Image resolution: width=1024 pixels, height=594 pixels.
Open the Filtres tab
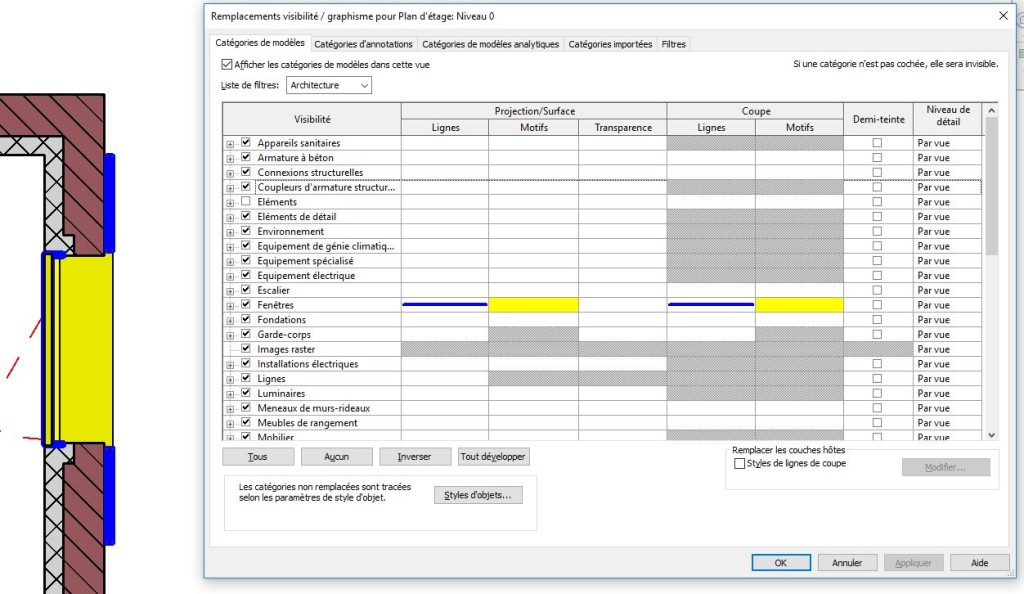[x=673, y=44]
